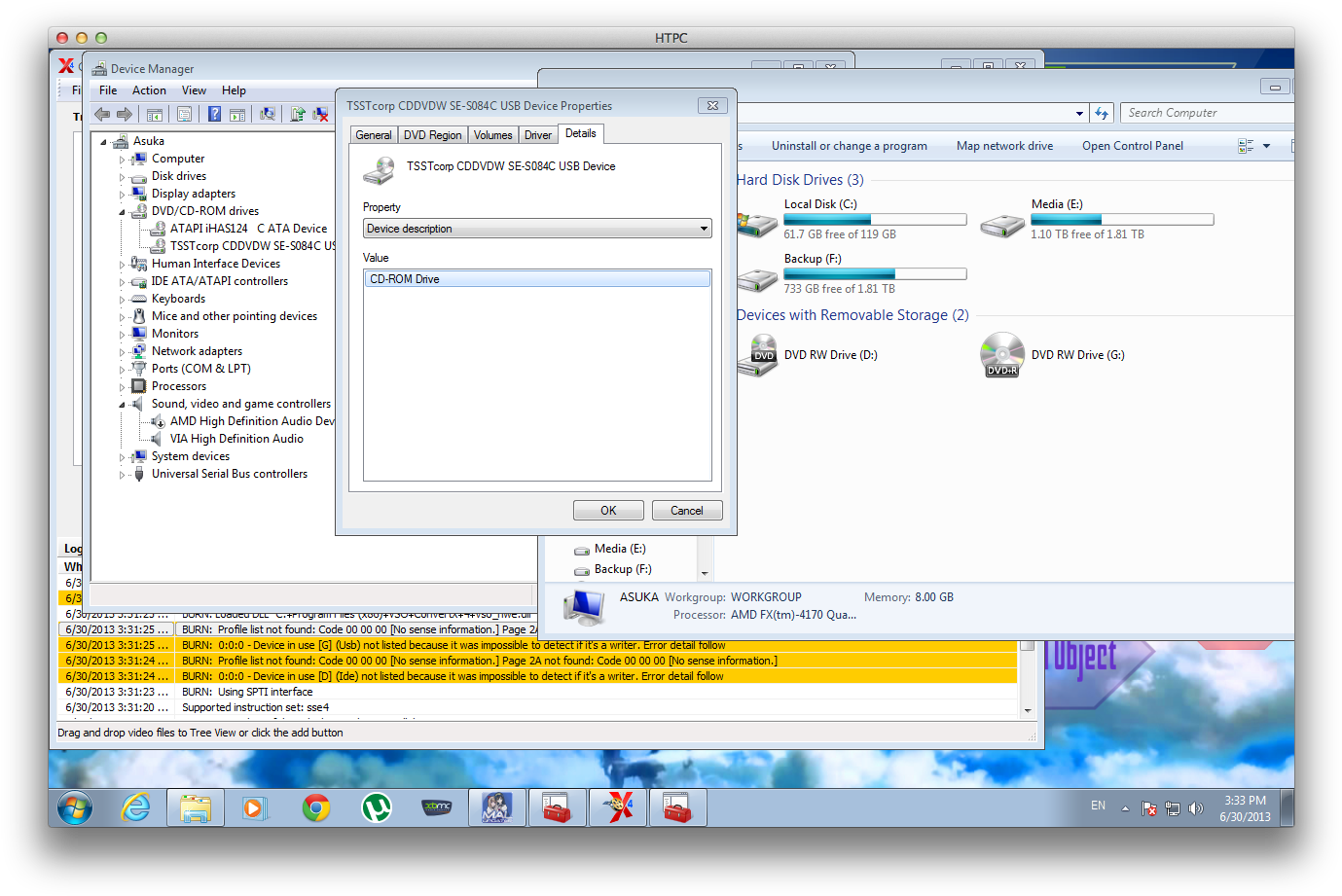The width and height of the screenshot is (1342, 896).
Task: Click the refresh icon beside address bar
Action: [1102, 113]
